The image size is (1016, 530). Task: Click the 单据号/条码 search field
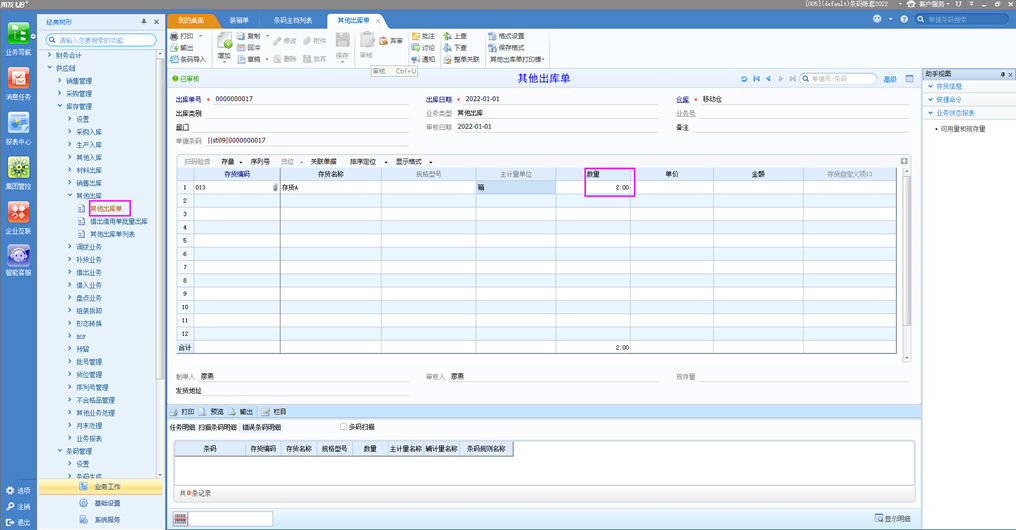click(838, 79)
